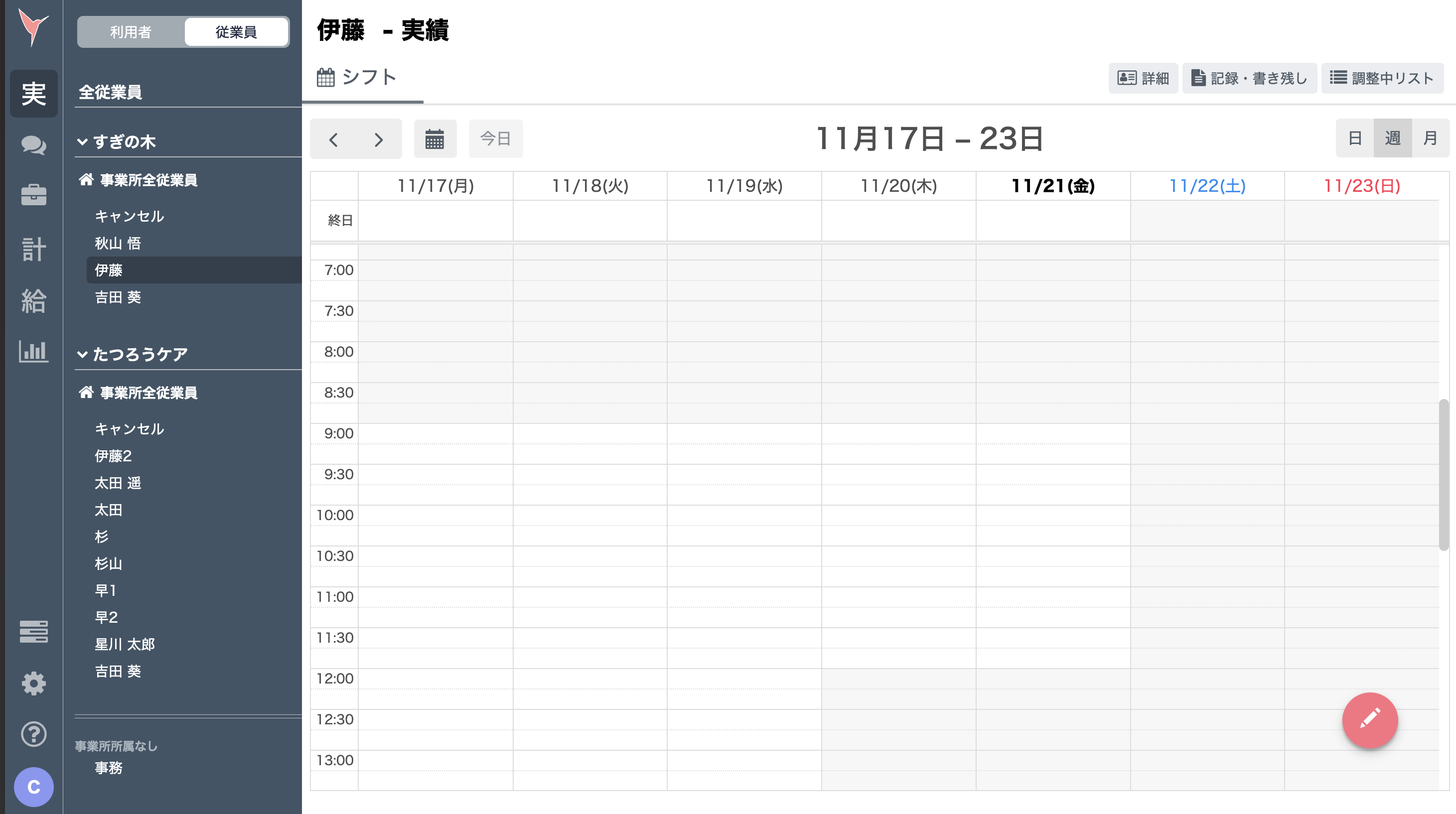Image resolution: width=1456 pixels, height=814 pixels.
Task: Open the mini calendar date picker
Action: tap(435, 138)
